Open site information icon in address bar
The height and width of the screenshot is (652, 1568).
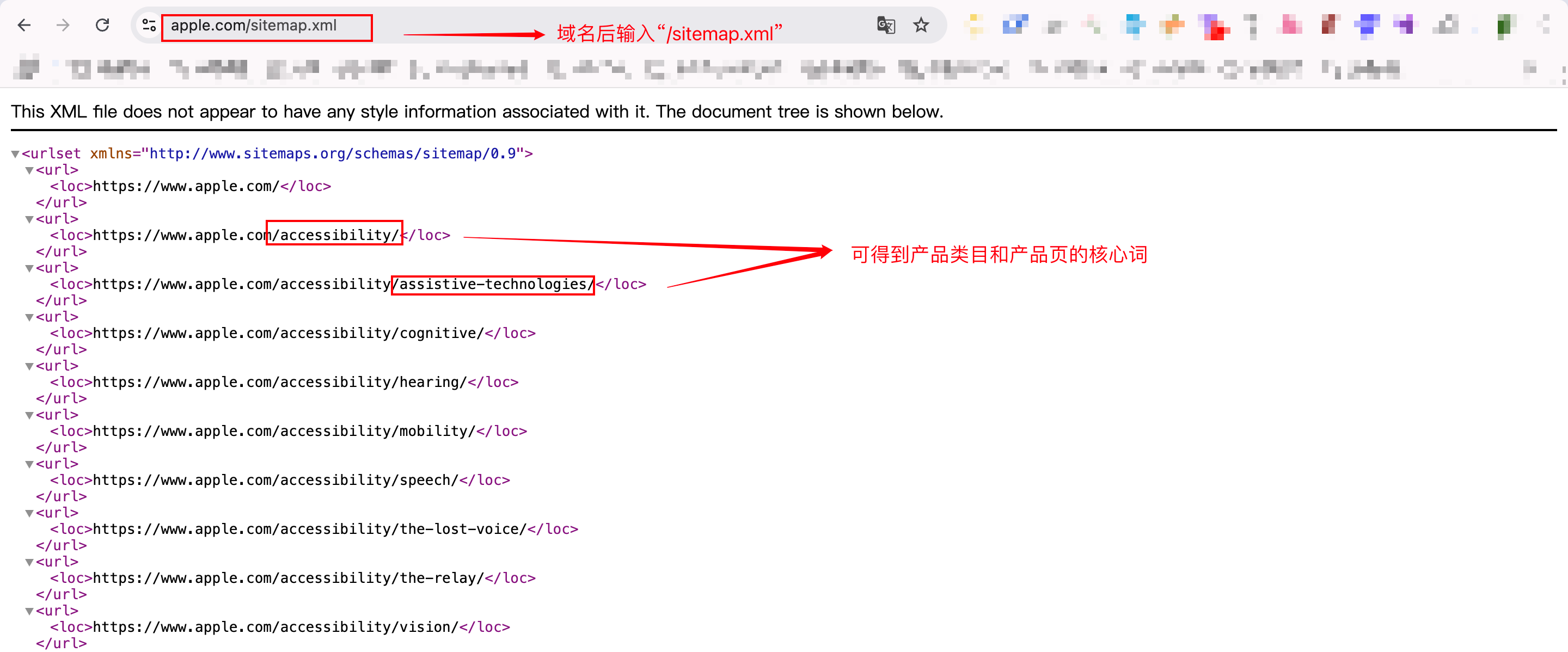pos(149,26)
